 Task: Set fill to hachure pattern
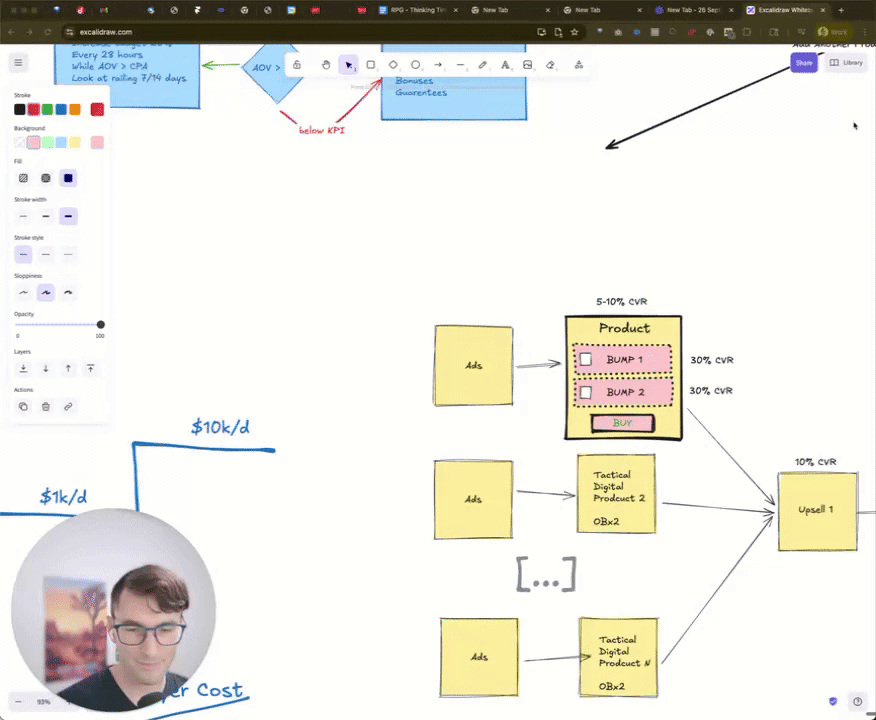click(x=23, y=178)
